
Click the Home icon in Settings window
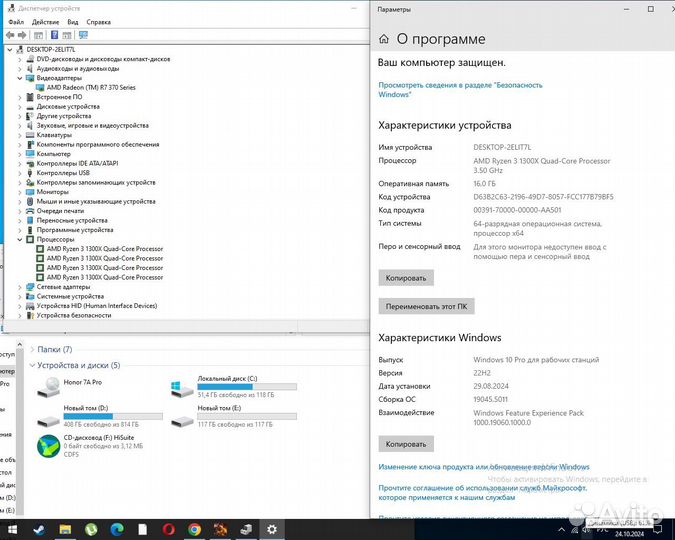(x=384, y=39)
